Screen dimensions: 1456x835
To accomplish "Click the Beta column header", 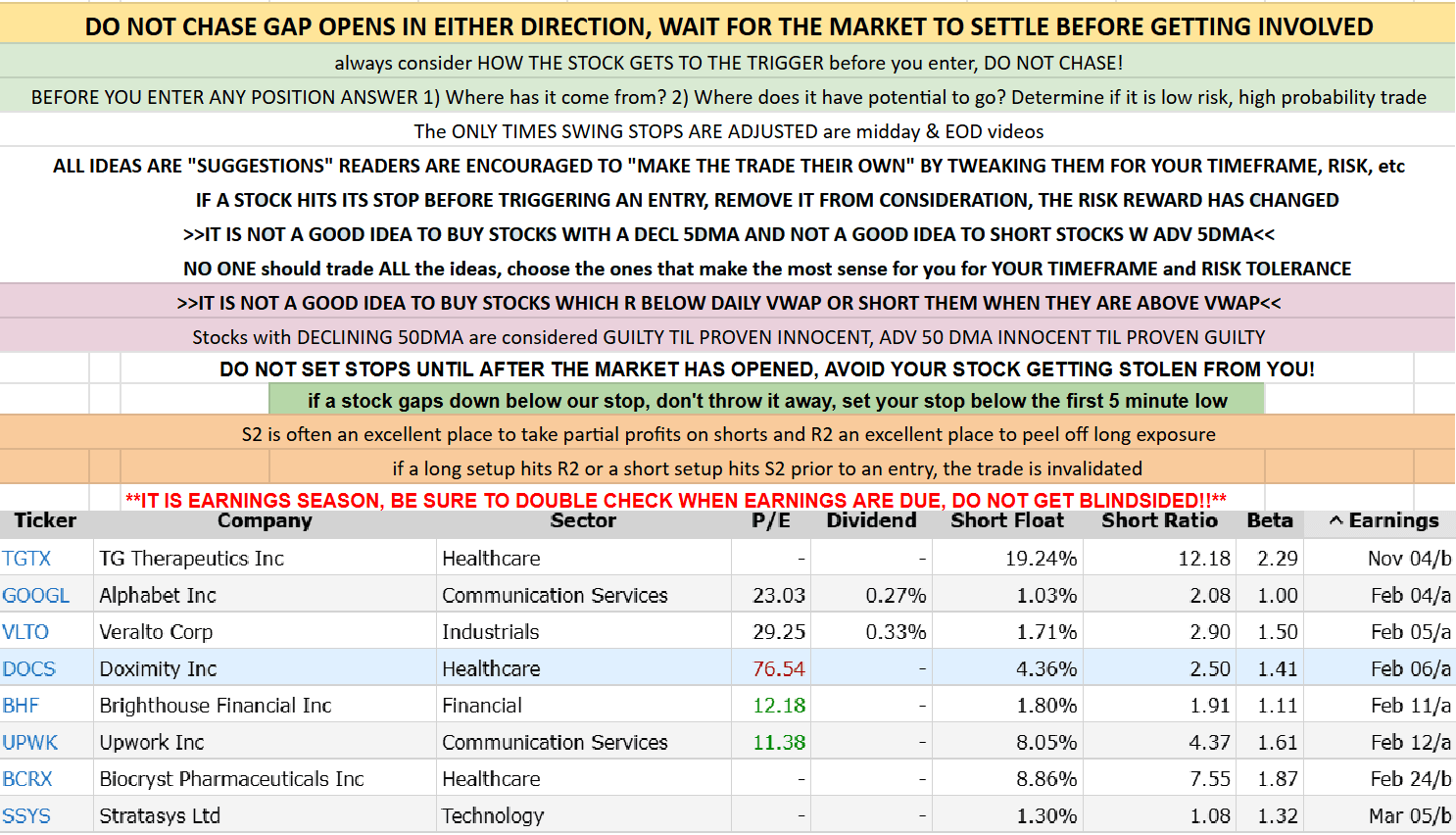I will coord(1270,520).
